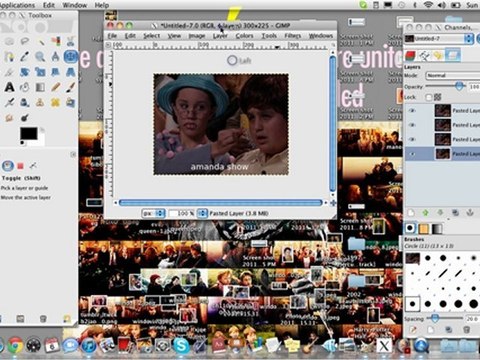Open the File menu in GIMP
This screenshot has width=480, height=360.
point(112,36)
